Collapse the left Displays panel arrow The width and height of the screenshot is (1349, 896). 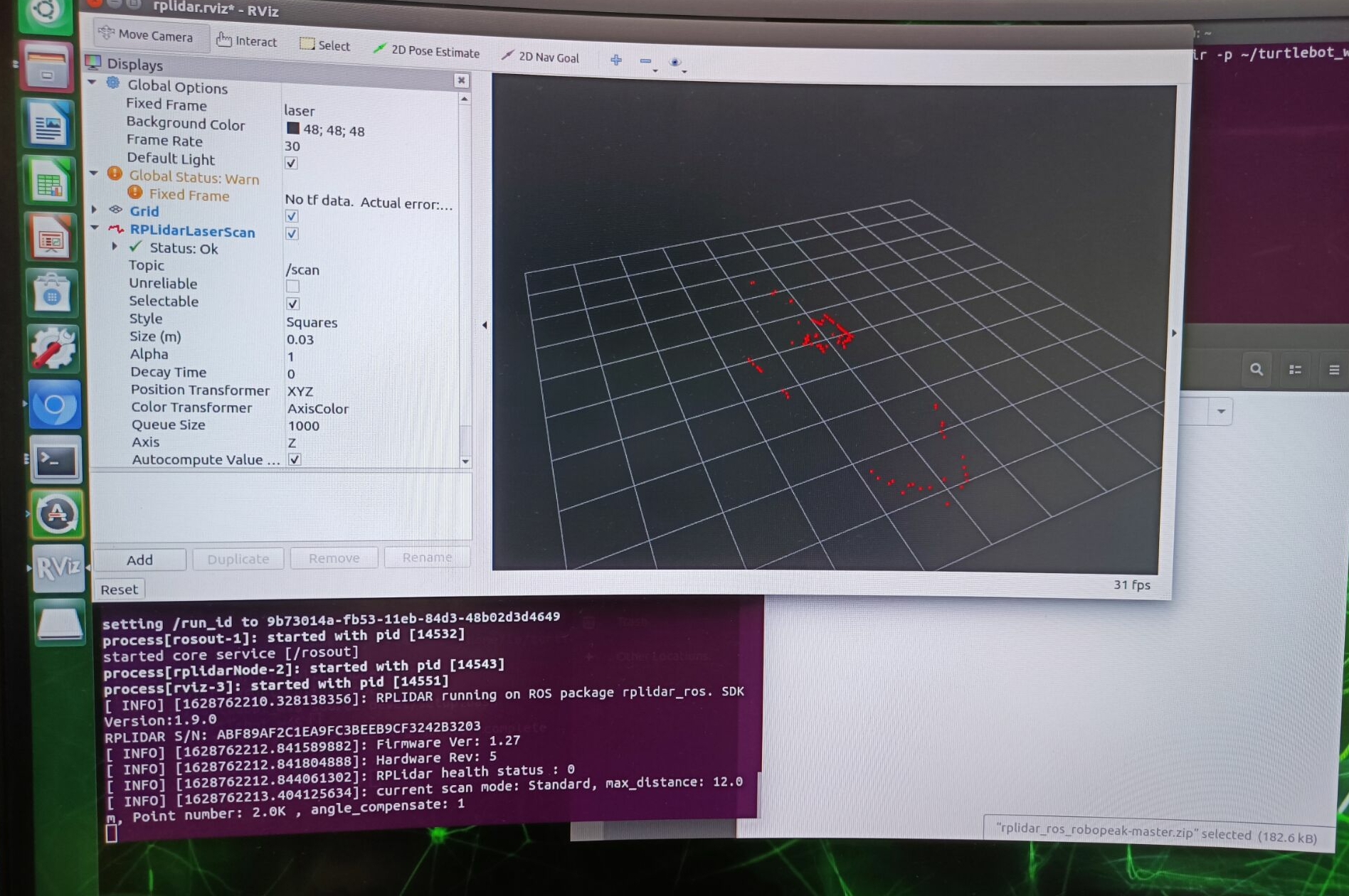[x=485, y=325]
